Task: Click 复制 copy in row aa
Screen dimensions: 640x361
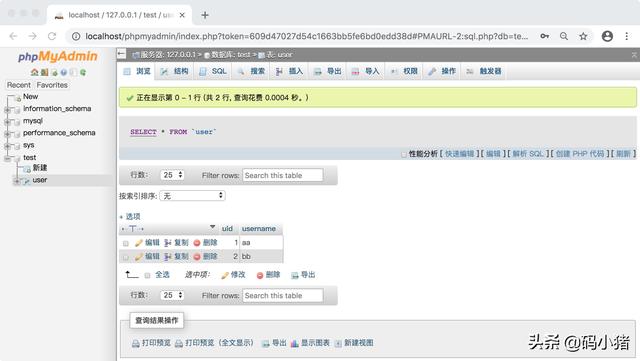Action: point(176,243)
